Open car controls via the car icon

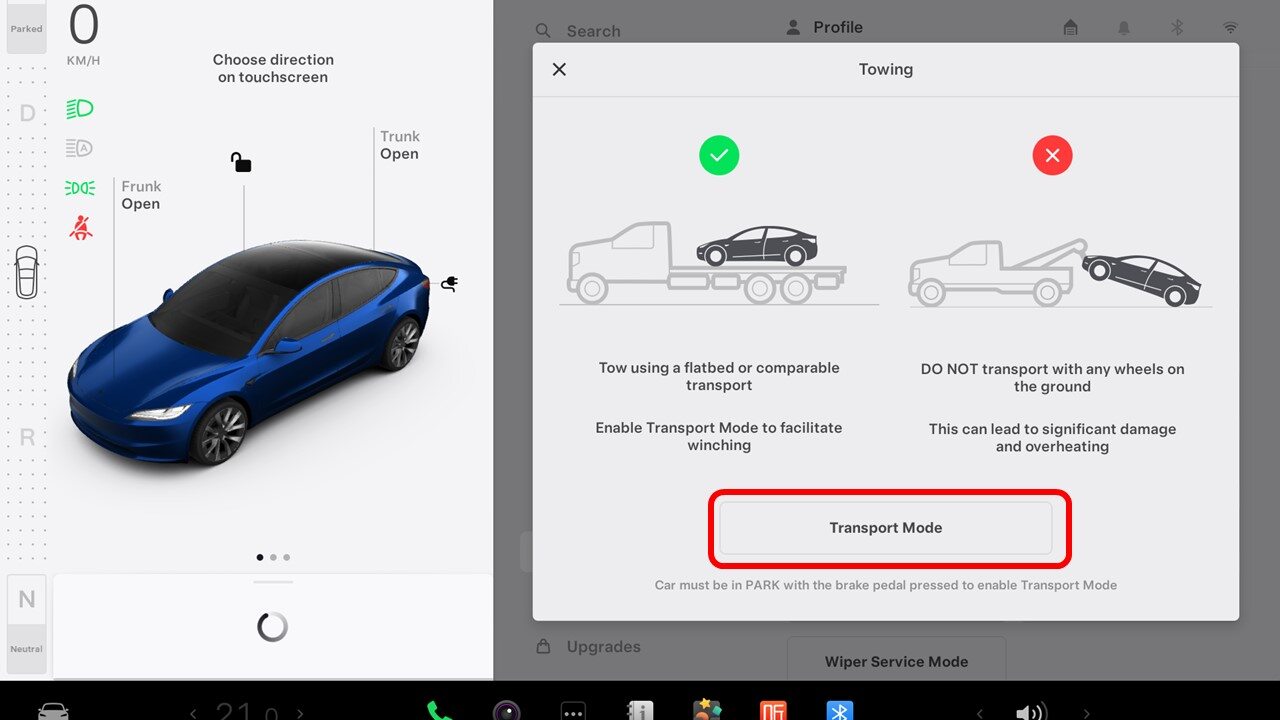53,711
